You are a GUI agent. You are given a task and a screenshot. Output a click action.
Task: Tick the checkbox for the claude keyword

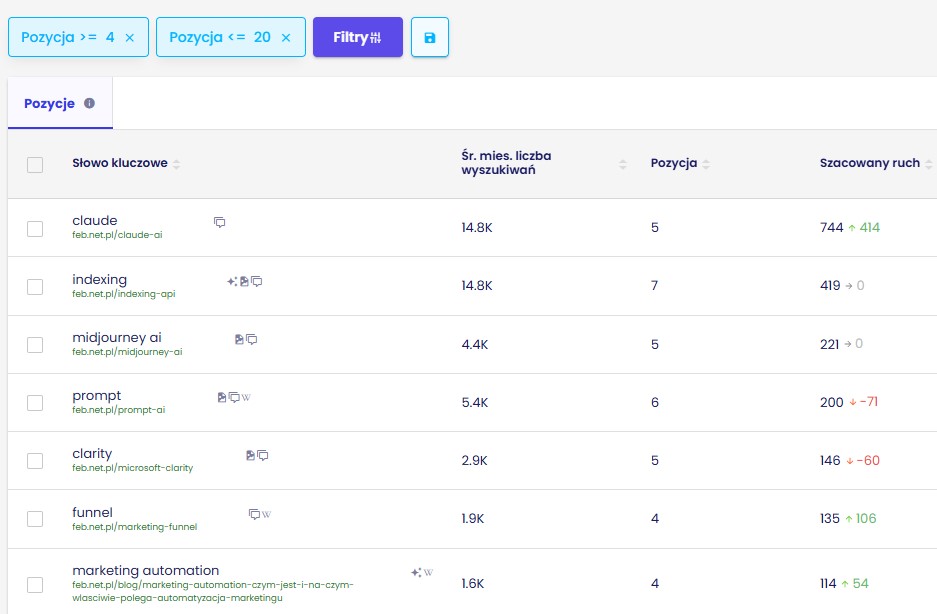click(35, 228)
